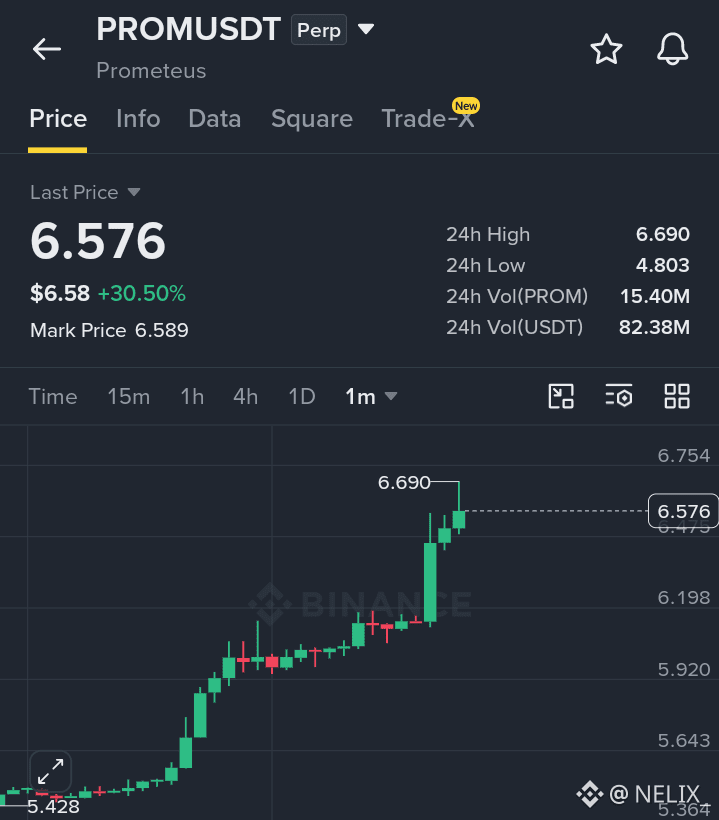Open picture-in-picture chart icon
This screenshot has height=820, width=719.
click(x=561, y=396)
